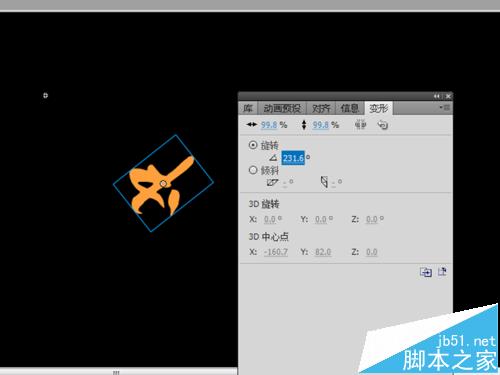Click the scale height value 99.8 %
Screen dimensions: 500x375
321,125
